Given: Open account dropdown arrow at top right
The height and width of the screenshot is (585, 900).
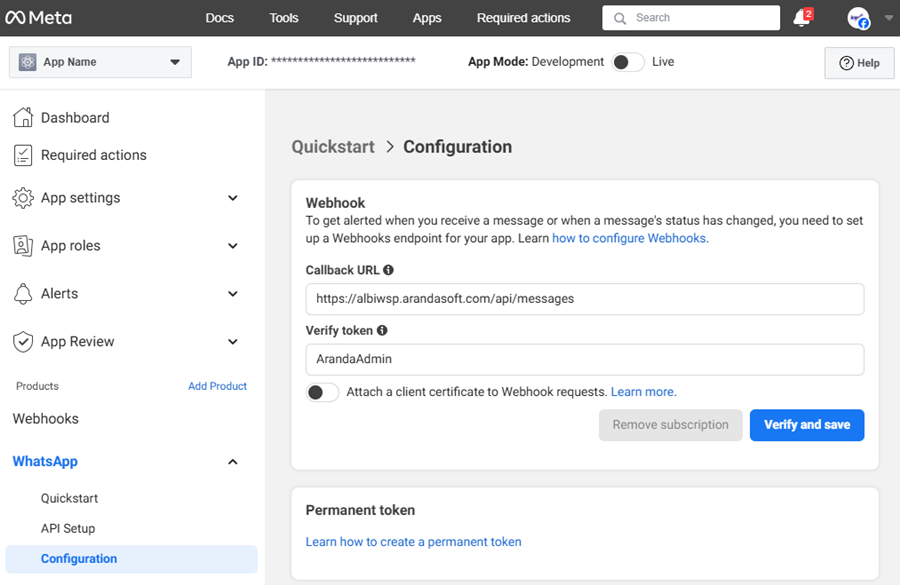Looking at the screenshot, I should (889, 18).
